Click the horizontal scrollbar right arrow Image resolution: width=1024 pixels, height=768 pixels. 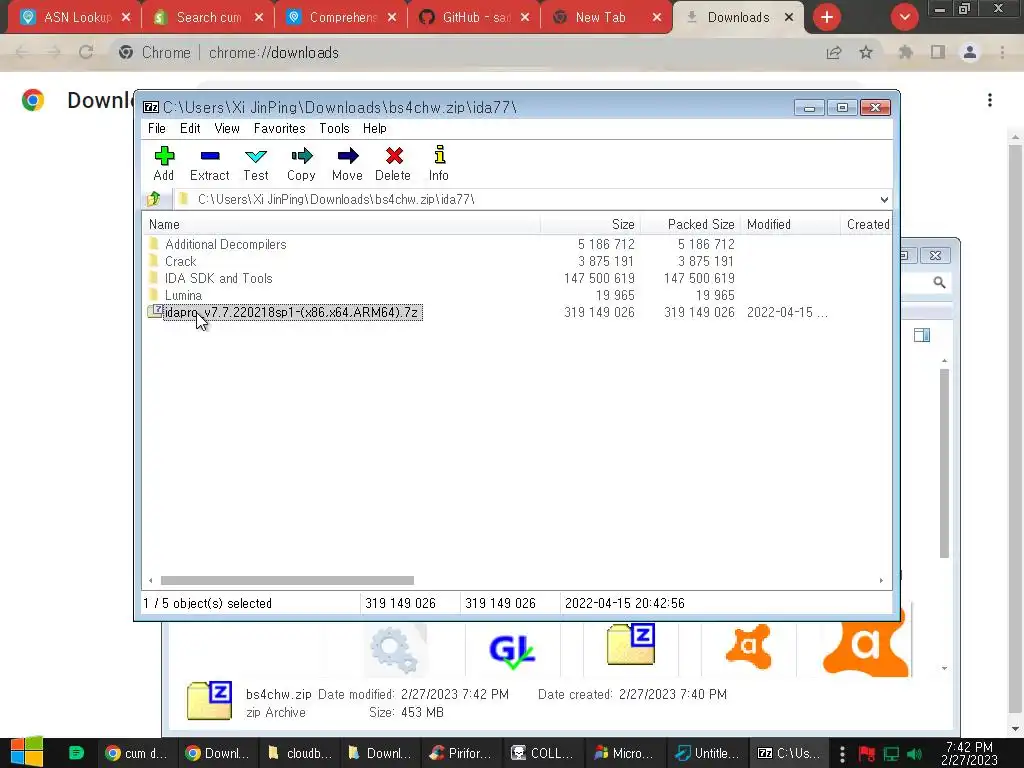[881, 580]
